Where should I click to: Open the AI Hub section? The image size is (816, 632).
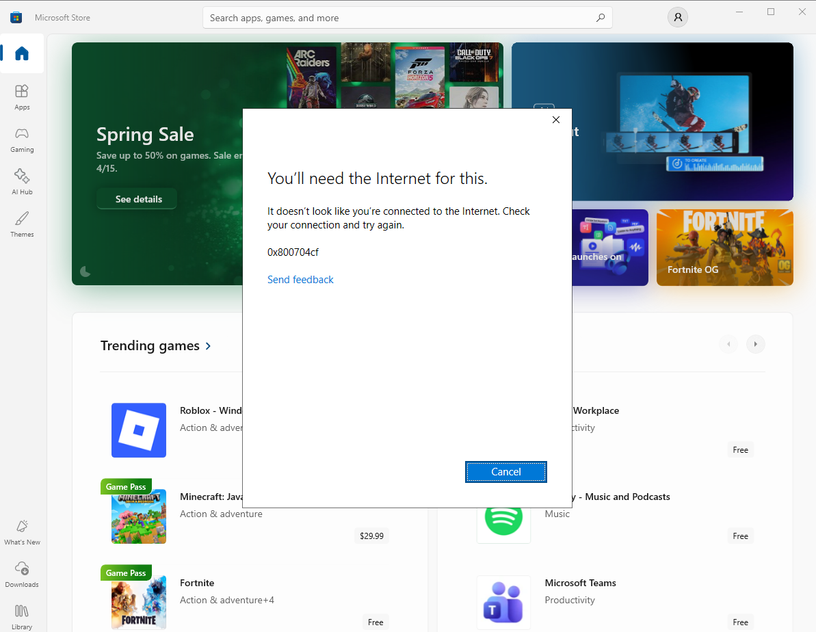[22, 182]
